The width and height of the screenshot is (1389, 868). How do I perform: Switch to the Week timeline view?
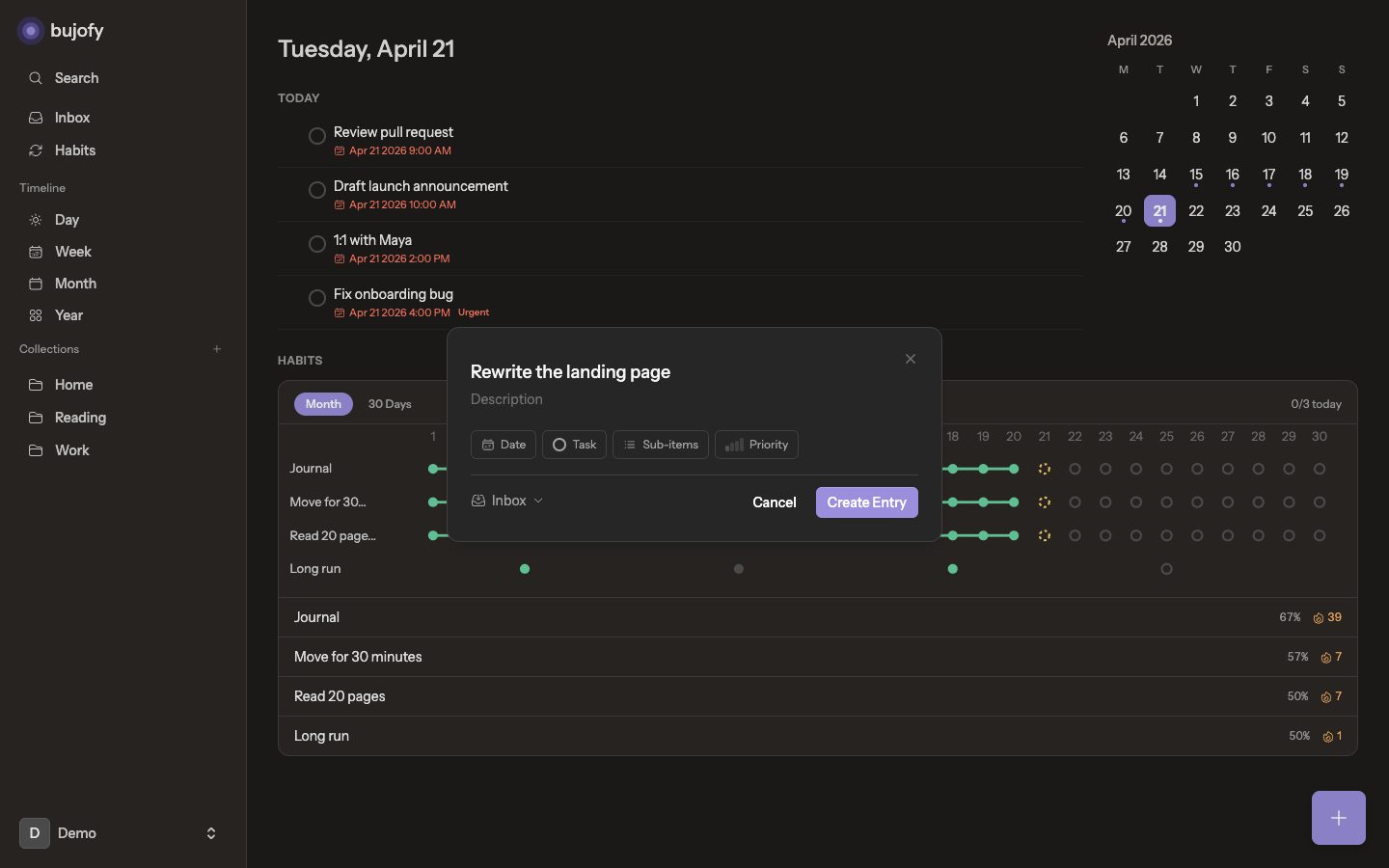click(123, 252)
